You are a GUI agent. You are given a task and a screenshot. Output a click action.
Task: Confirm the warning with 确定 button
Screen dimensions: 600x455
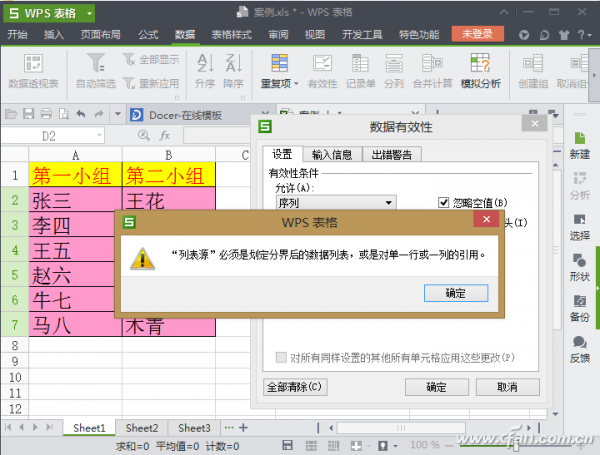coord(456,293)
